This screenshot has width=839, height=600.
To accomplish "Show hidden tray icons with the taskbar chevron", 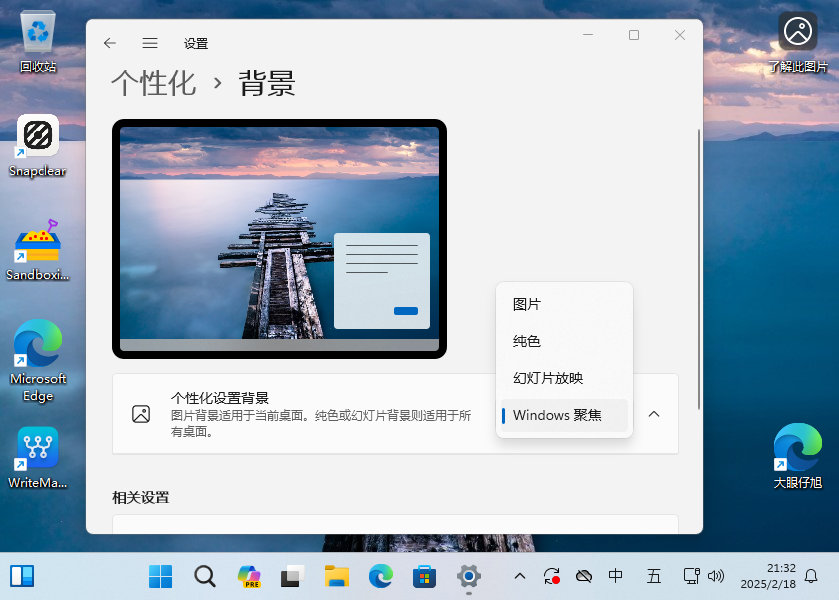I will pos(519,576).
